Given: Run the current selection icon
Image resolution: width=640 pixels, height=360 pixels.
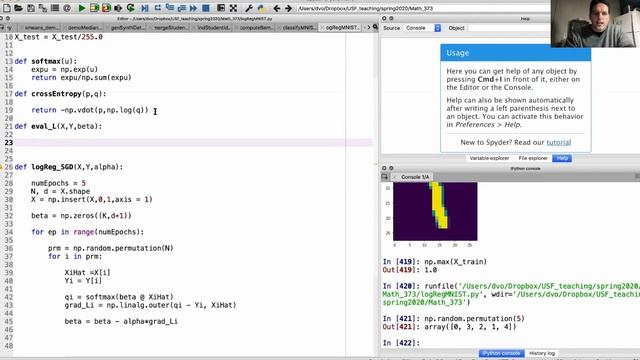Looking at the screenshot, I should coord(118,8).
